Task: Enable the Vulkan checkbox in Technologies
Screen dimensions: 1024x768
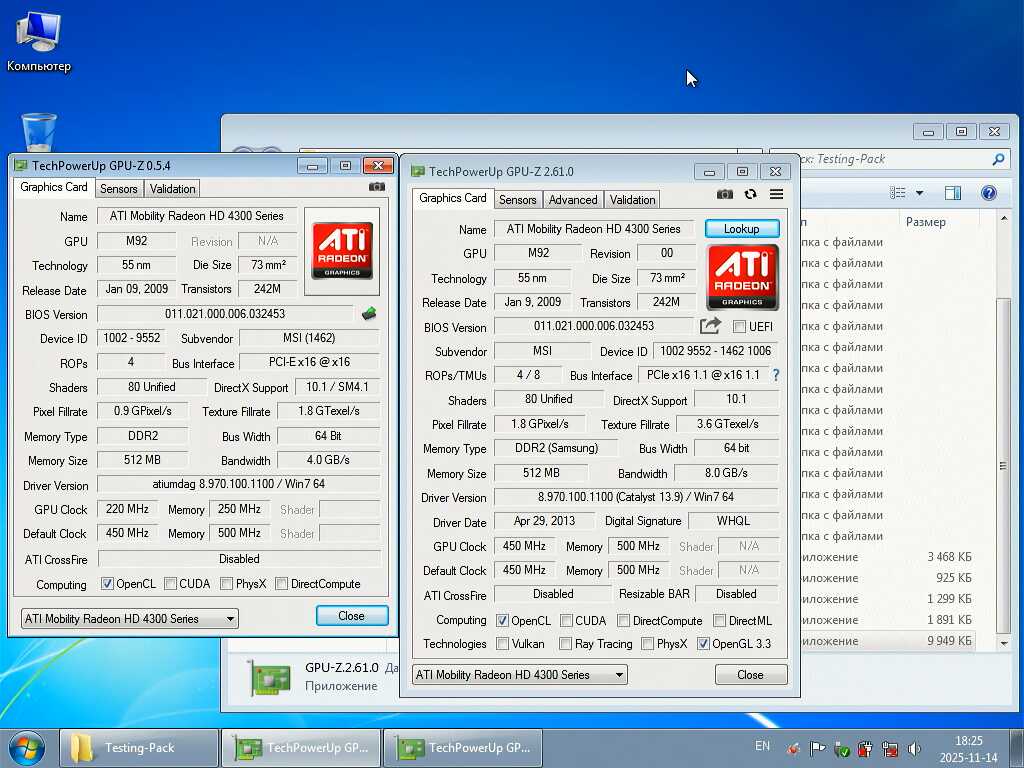Action: pos(503,644)
